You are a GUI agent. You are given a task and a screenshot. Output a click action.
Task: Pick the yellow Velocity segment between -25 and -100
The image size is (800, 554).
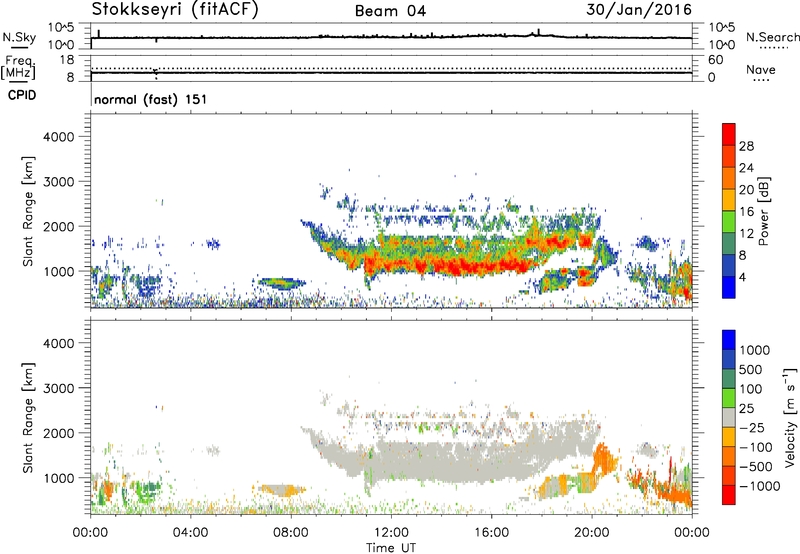(x=729, y=437)
